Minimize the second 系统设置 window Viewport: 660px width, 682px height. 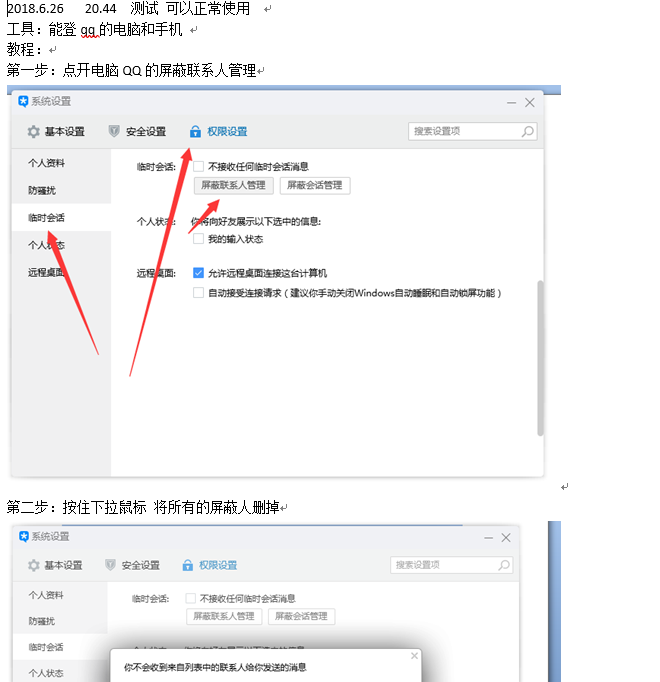coord(489,538)
